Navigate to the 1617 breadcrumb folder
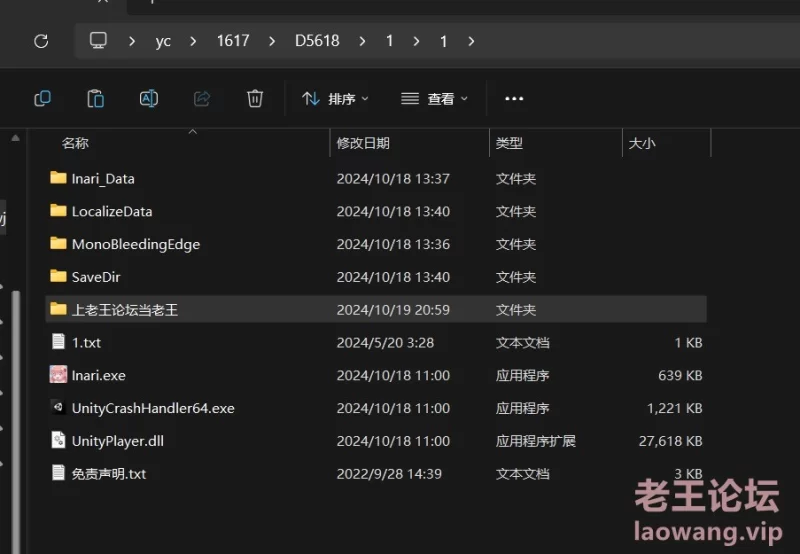This screenshot has width=800, height=554. (x=233, y=41)
